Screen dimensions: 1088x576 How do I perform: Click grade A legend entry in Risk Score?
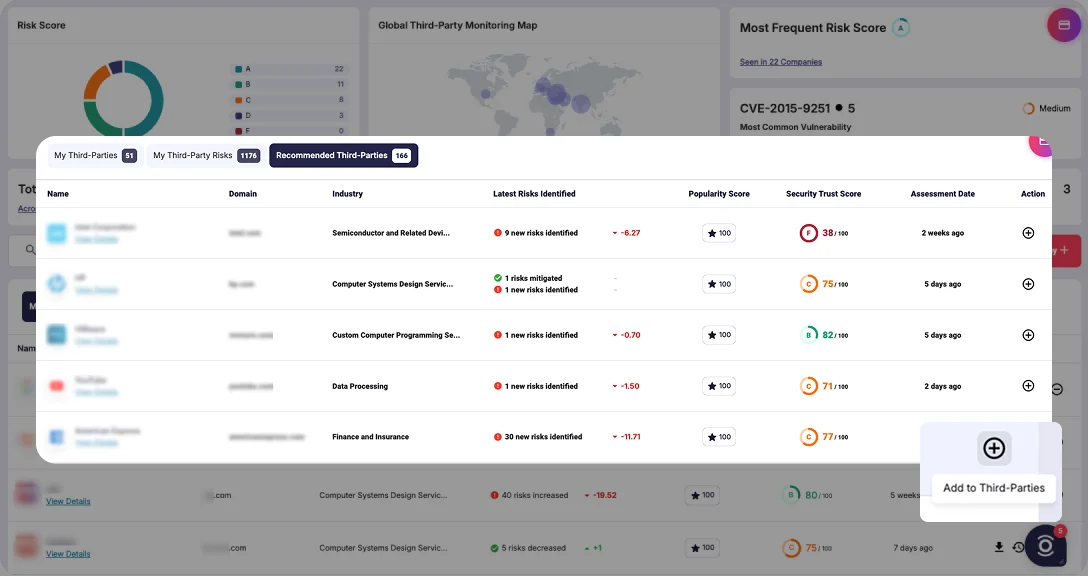(289, 69)
